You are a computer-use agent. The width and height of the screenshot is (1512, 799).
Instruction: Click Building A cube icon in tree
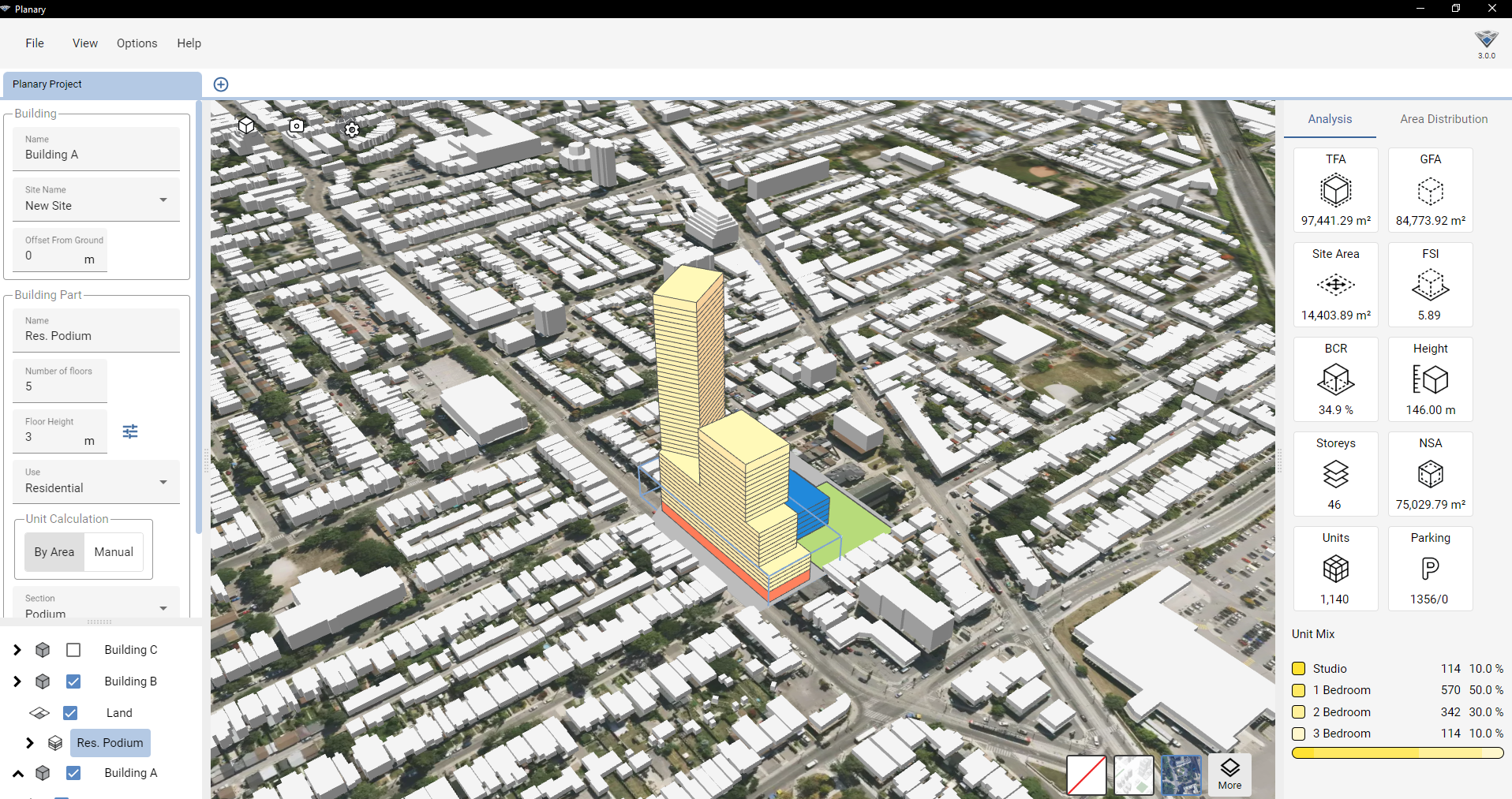(x=43, y=773)
